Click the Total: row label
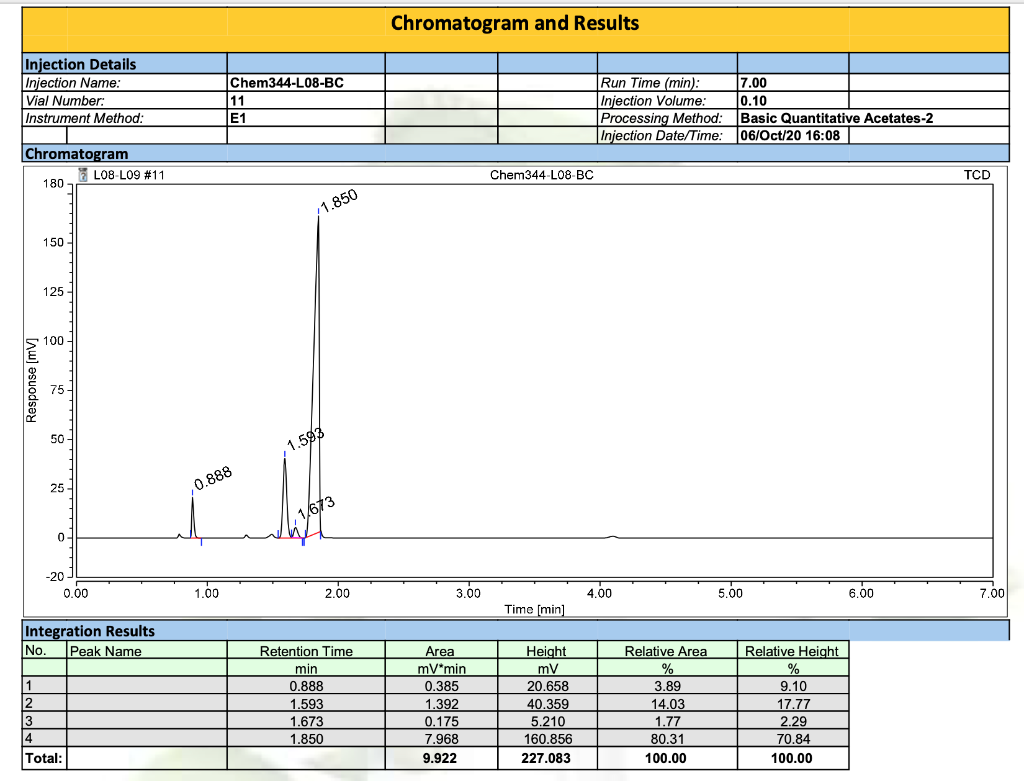 click(x=44, y=758)
